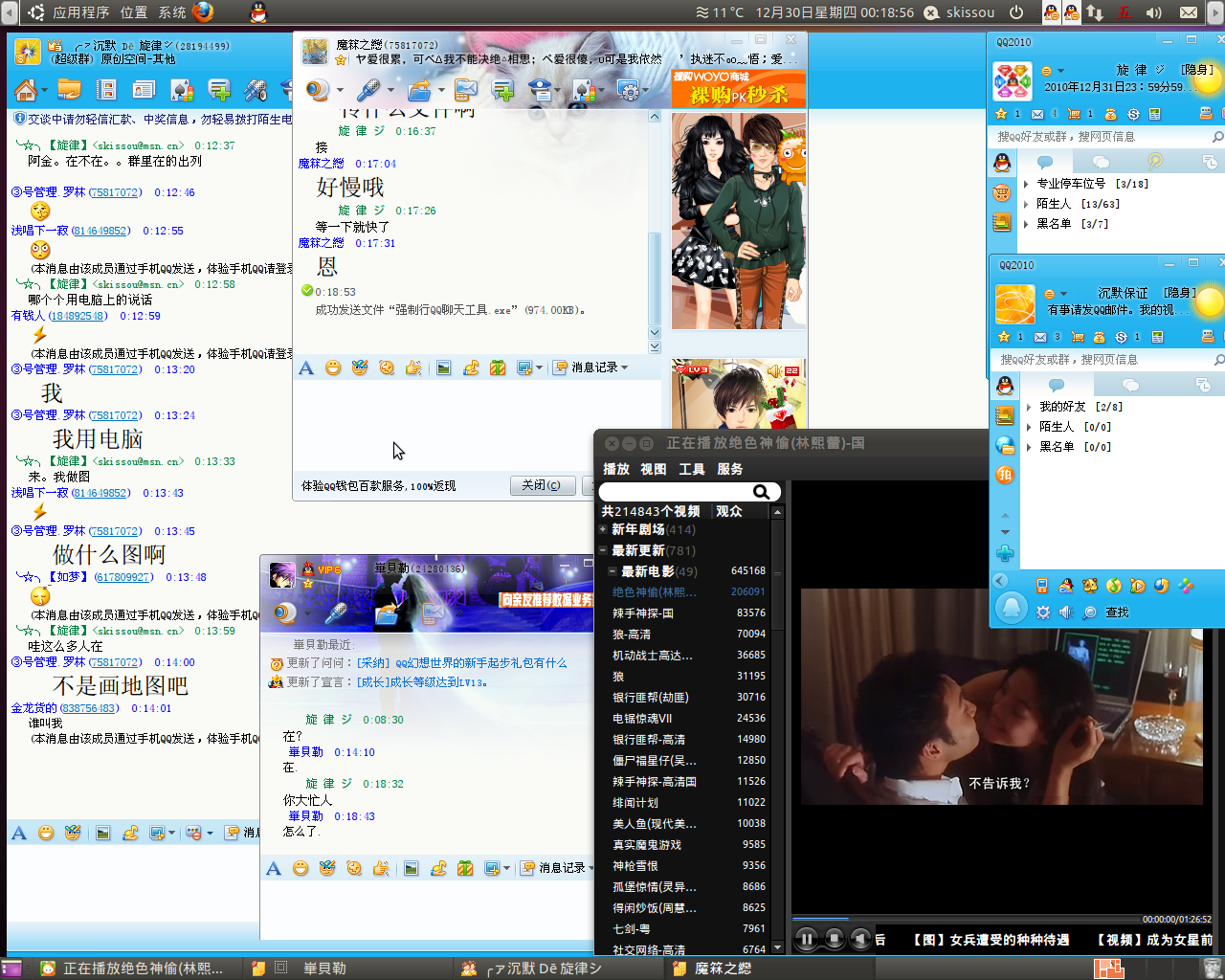Open system settings gear in QQ panel
1225x980 pixels.
1043,612
